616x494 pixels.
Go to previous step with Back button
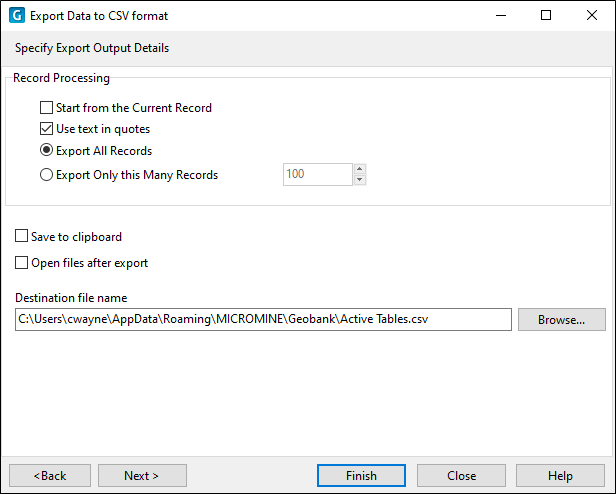point(50,476)
